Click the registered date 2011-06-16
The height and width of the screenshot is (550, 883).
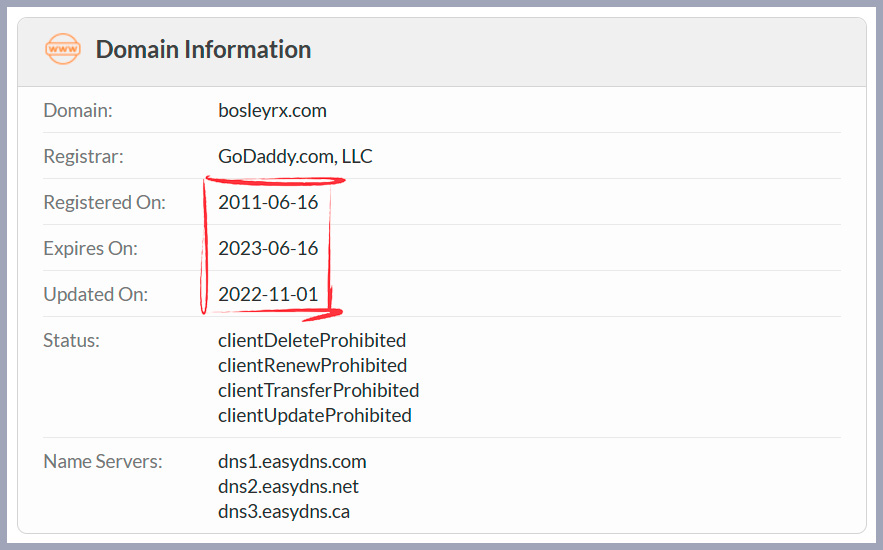pos(268,202)
